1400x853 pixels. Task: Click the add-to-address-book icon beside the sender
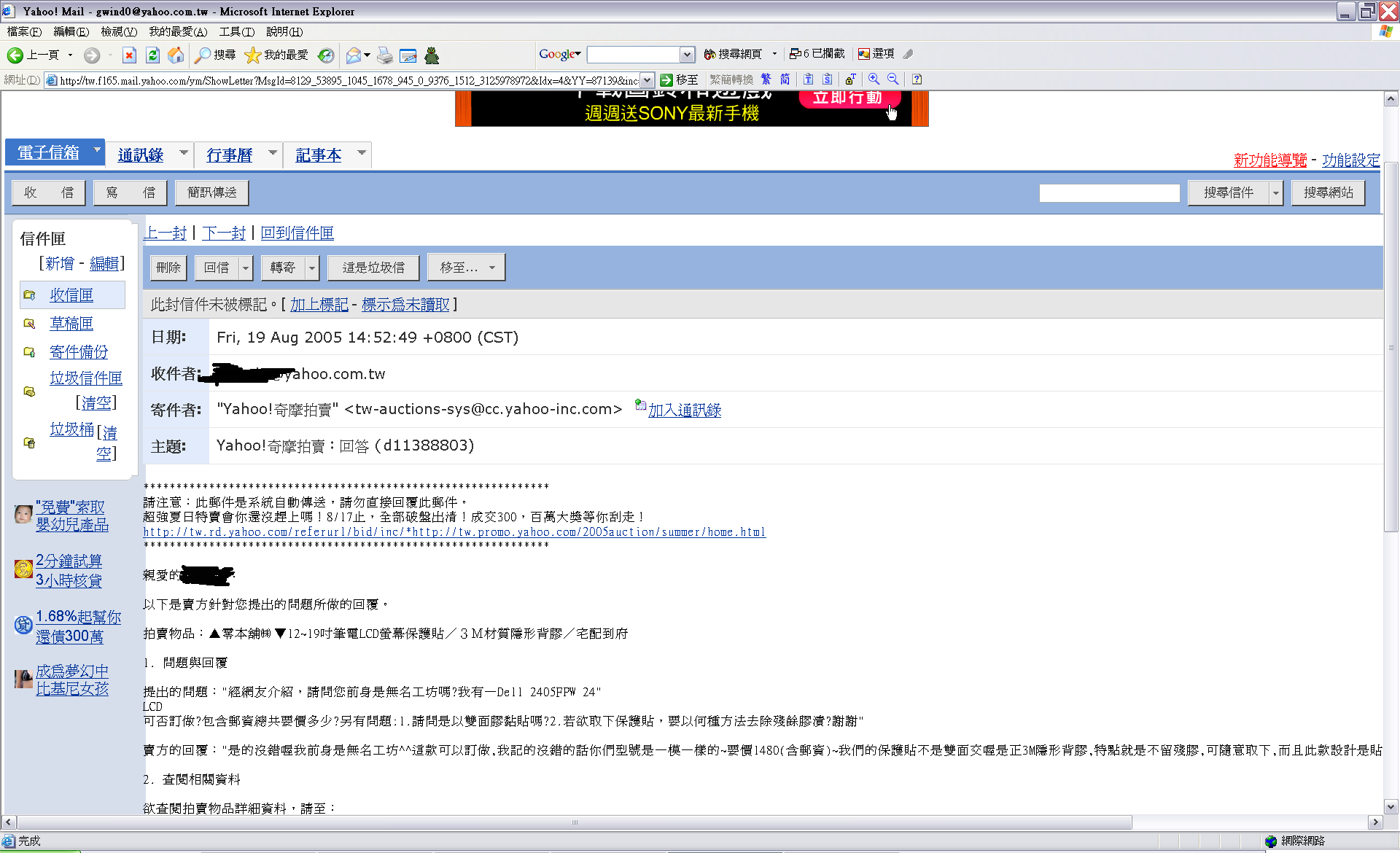640,405
